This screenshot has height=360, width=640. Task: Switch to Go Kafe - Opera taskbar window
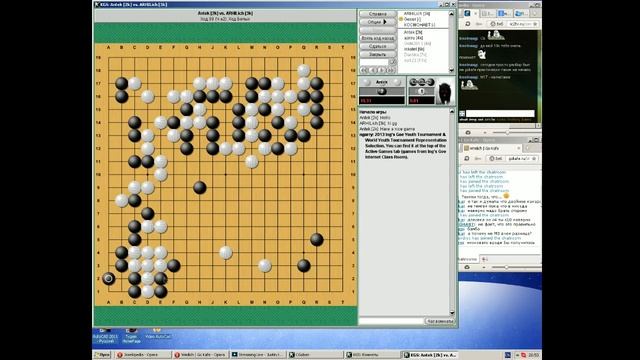[199, 355]
